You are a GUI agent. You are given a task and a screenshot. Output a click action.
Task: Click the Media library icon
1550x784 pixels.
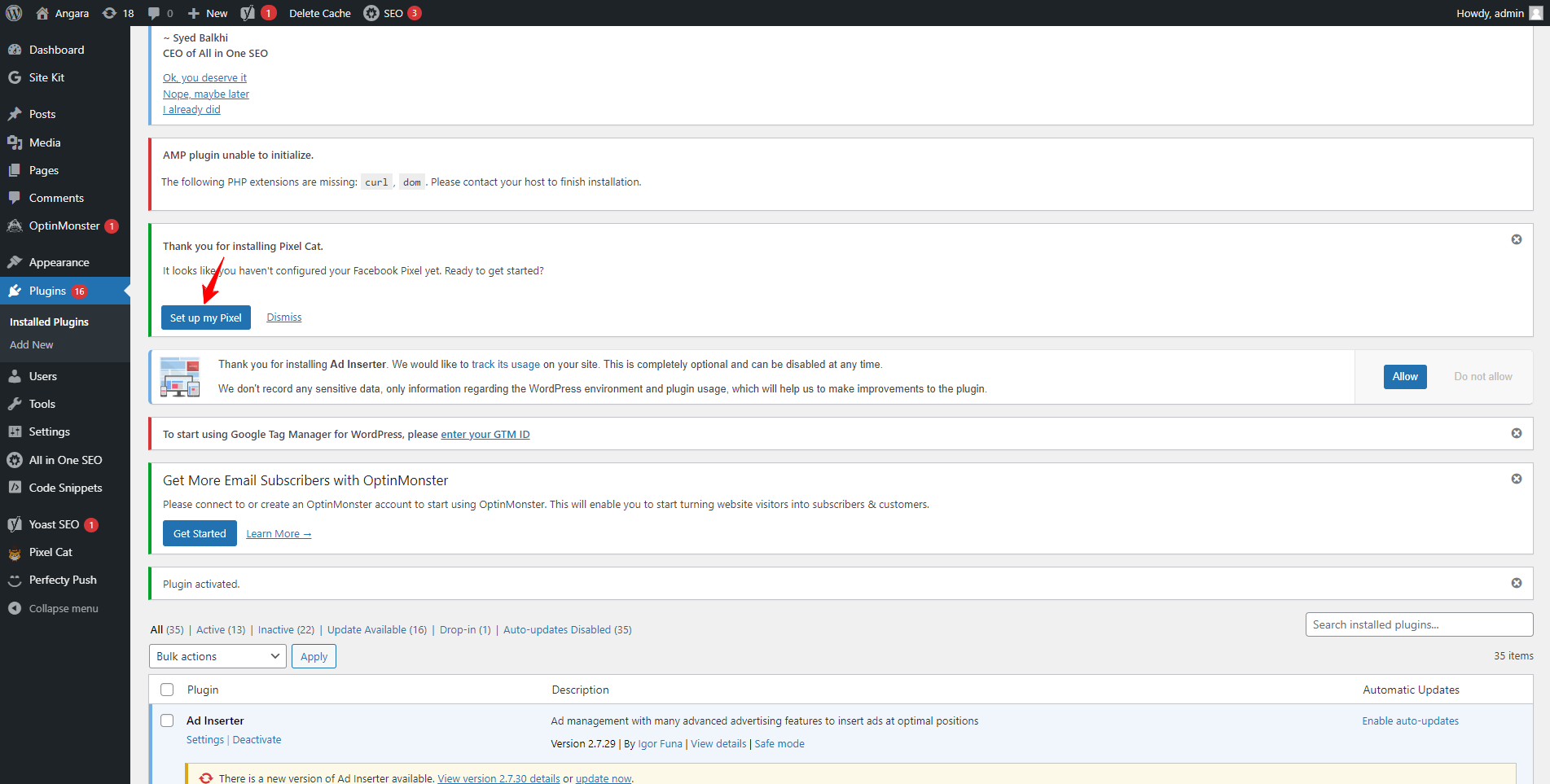(15, 142)
